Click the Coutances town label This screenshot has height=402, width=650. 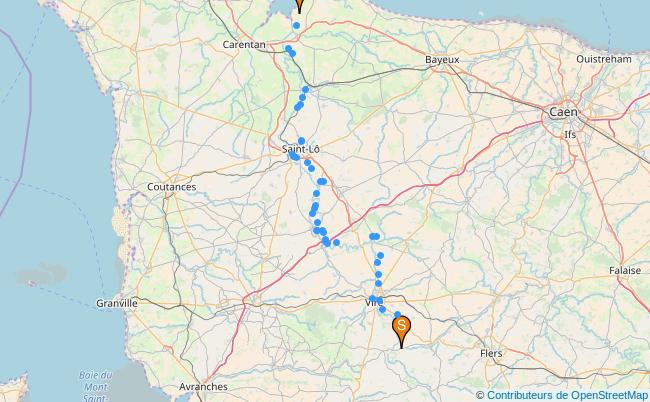[x=172, y=187]
